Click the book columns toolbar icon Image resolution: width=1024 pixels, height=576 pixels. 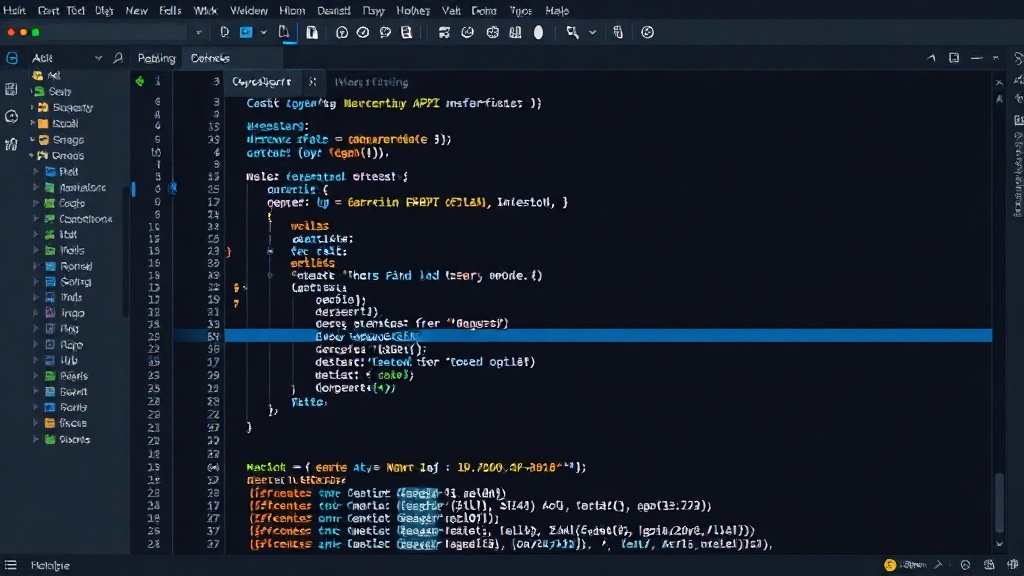[515, 33]
